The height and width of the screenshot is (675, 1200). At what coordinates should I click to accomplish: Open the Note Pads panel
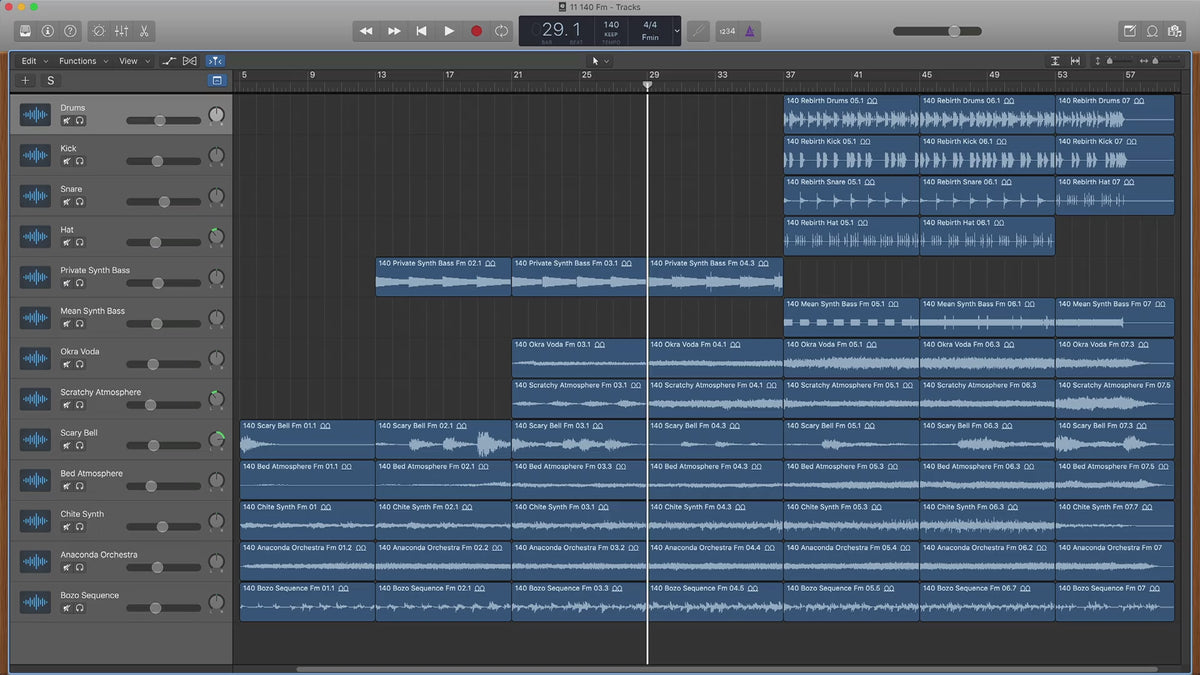[x=1130, y=31]
